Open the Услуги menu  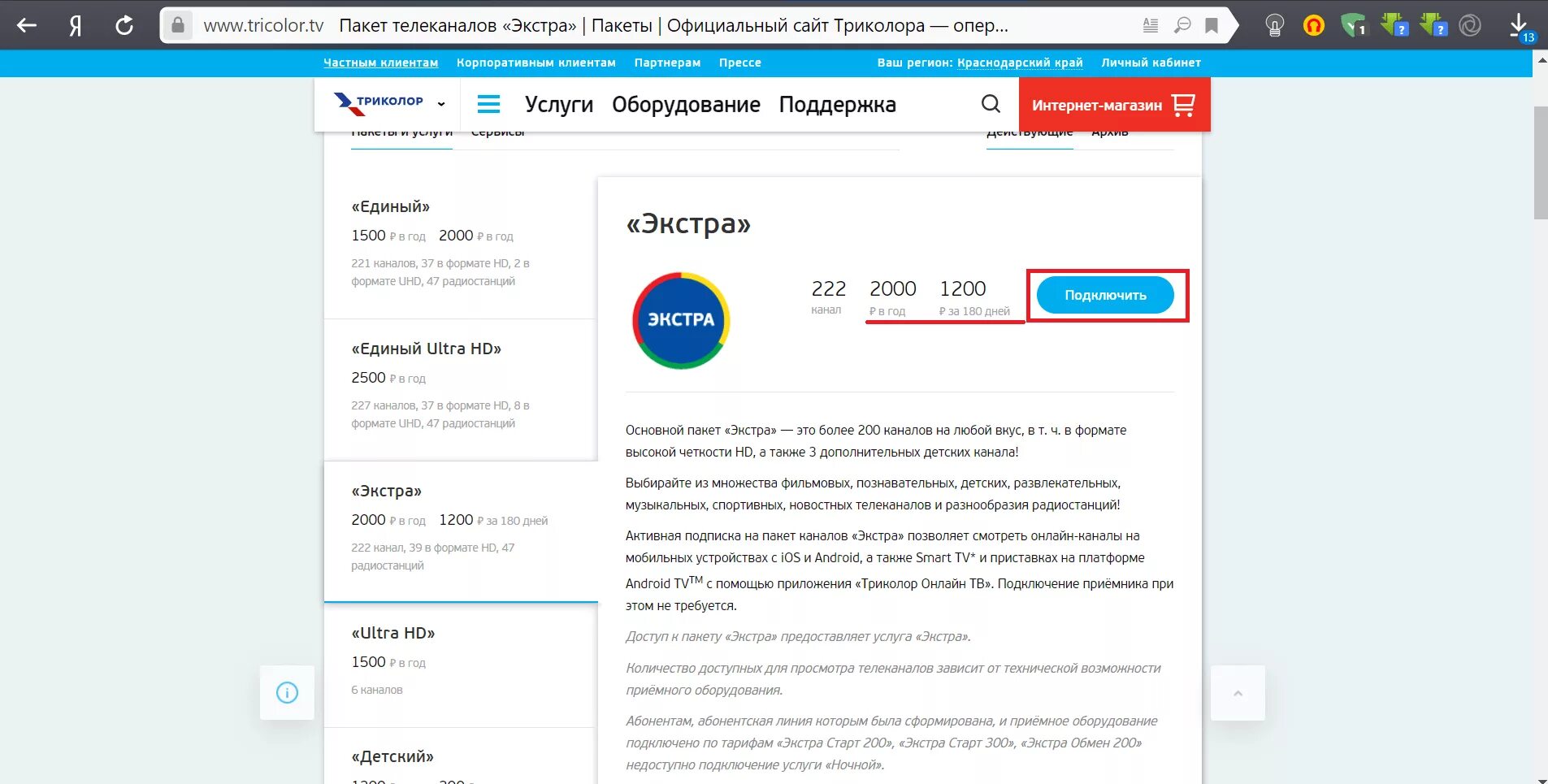tap(559, 105)
